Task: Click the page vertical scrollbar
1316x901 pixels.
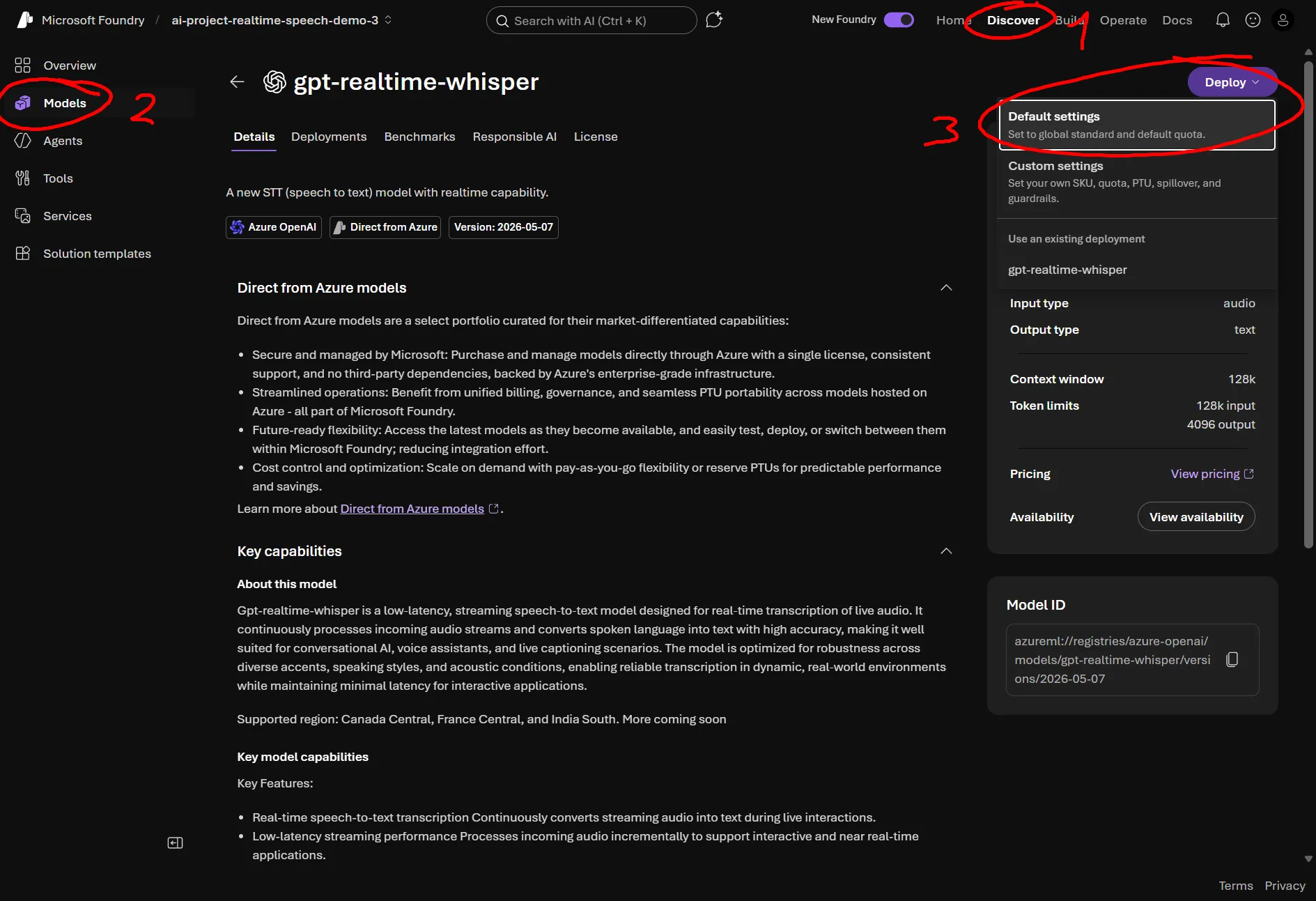Action: click(x=1308, y=305)
